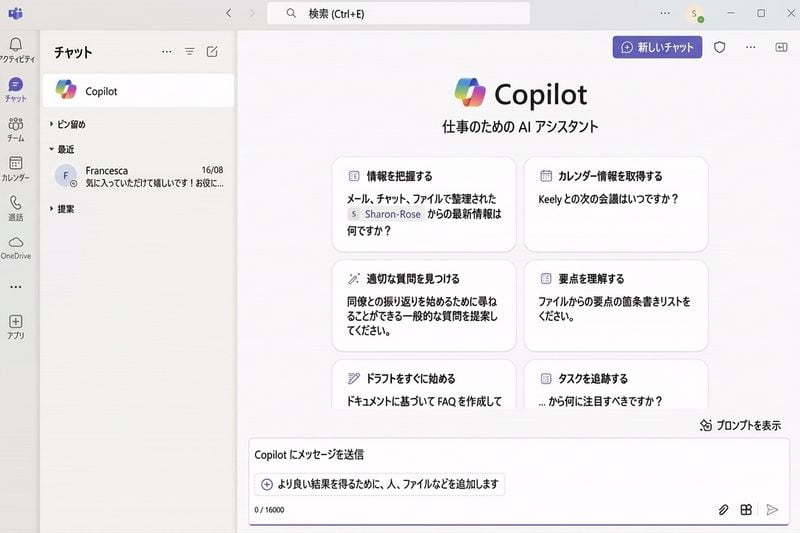Click the search magnifier icon

pos(291,13)
